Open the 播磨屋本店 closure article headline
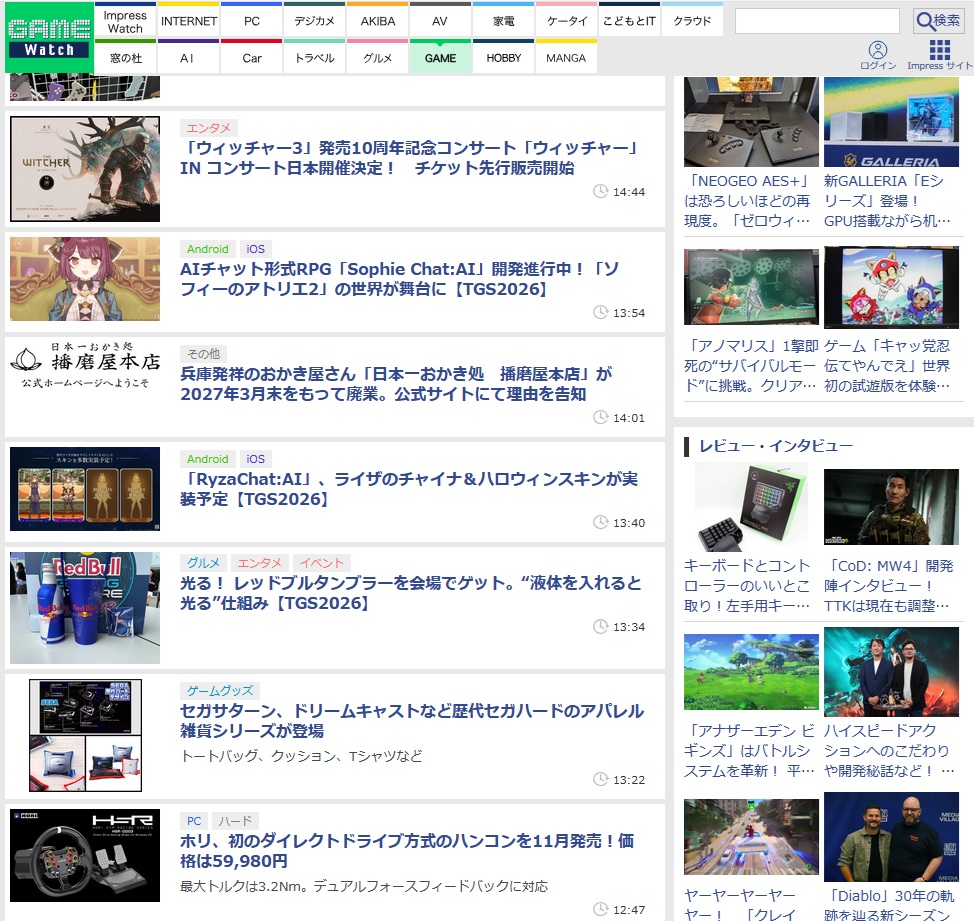The width and height of the screenshot is (974, 921). coord(396,384)
